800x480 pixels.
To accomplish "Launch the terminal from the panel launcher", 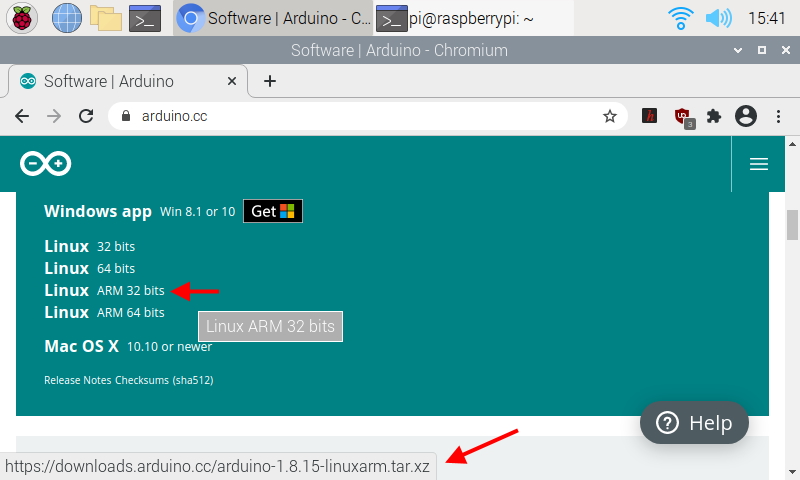I will point(145,19).
